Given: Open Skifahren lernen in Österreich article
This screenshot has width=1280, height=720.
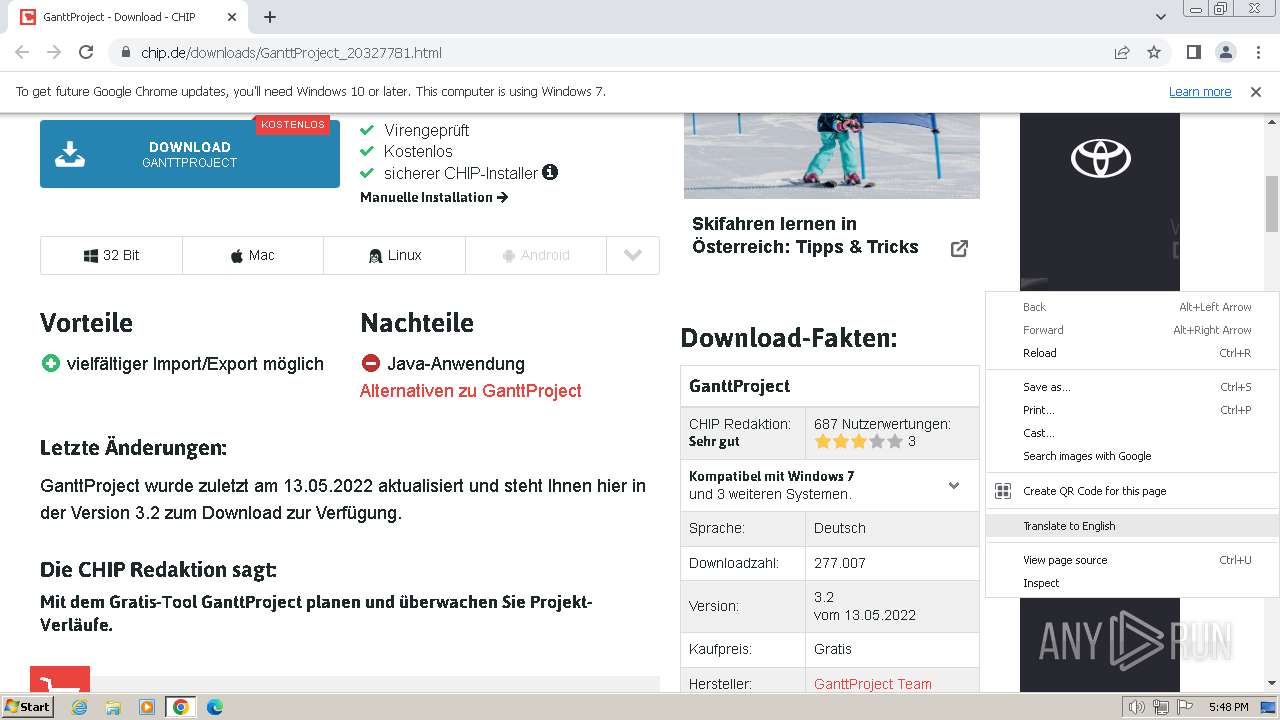Looking at the screenshot, I should tap(805, 235).
